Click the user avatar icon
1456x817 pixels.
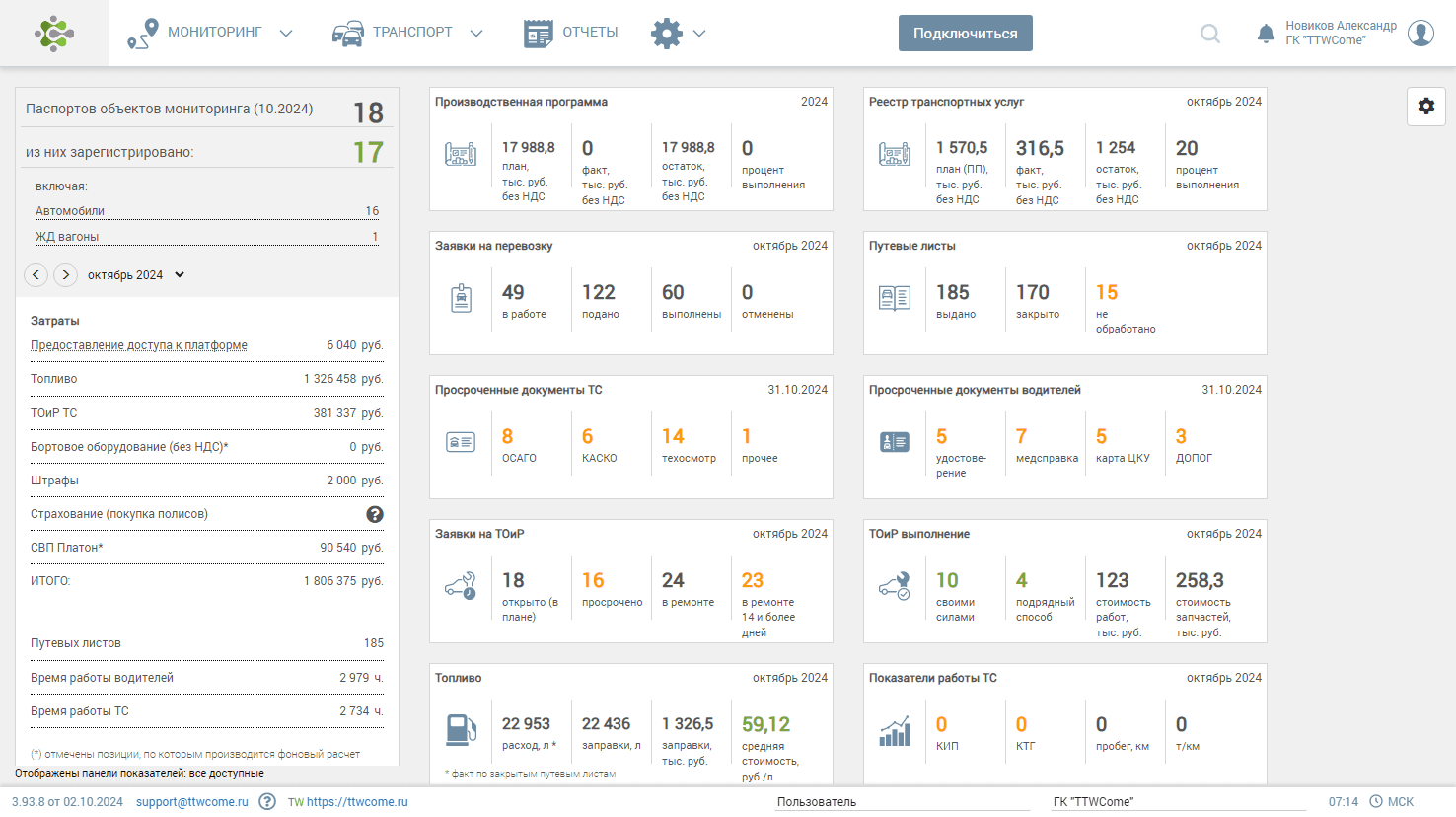[1420, 34]
